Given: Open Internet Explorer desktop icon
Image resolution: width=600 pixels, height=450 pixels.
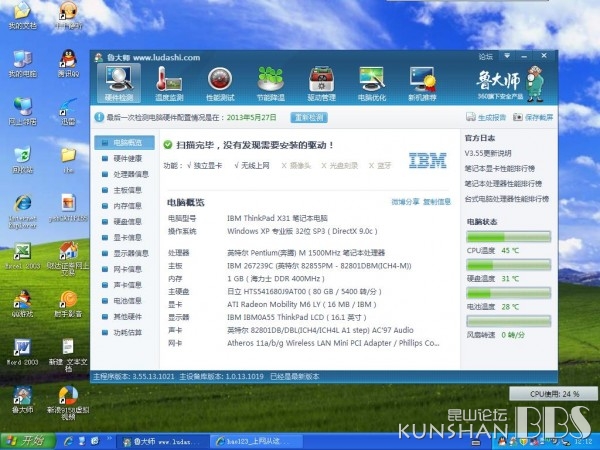Looking at the screenshot, I should point(22,211).
